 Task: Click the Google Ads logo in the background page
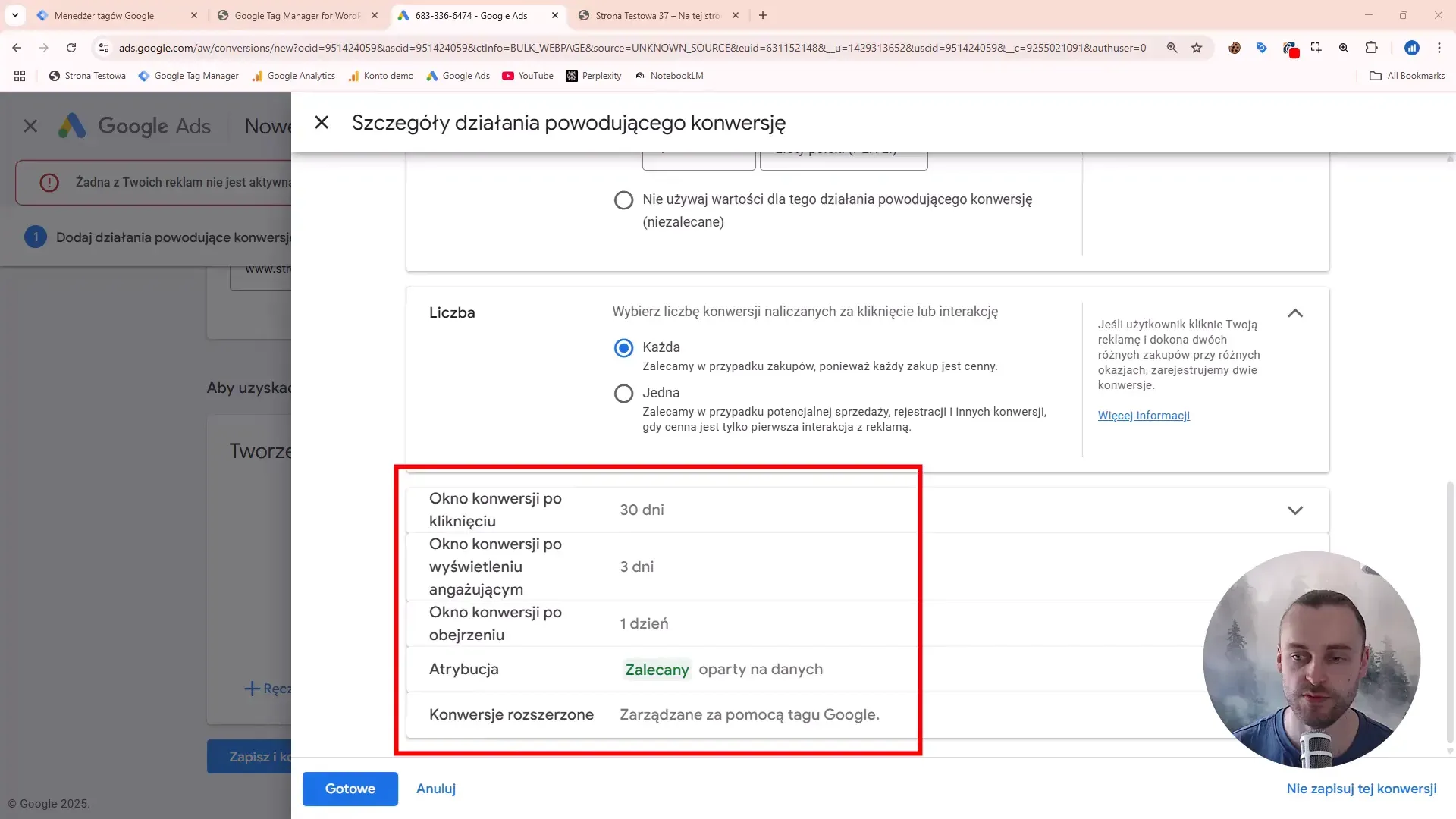coord(135,126)
